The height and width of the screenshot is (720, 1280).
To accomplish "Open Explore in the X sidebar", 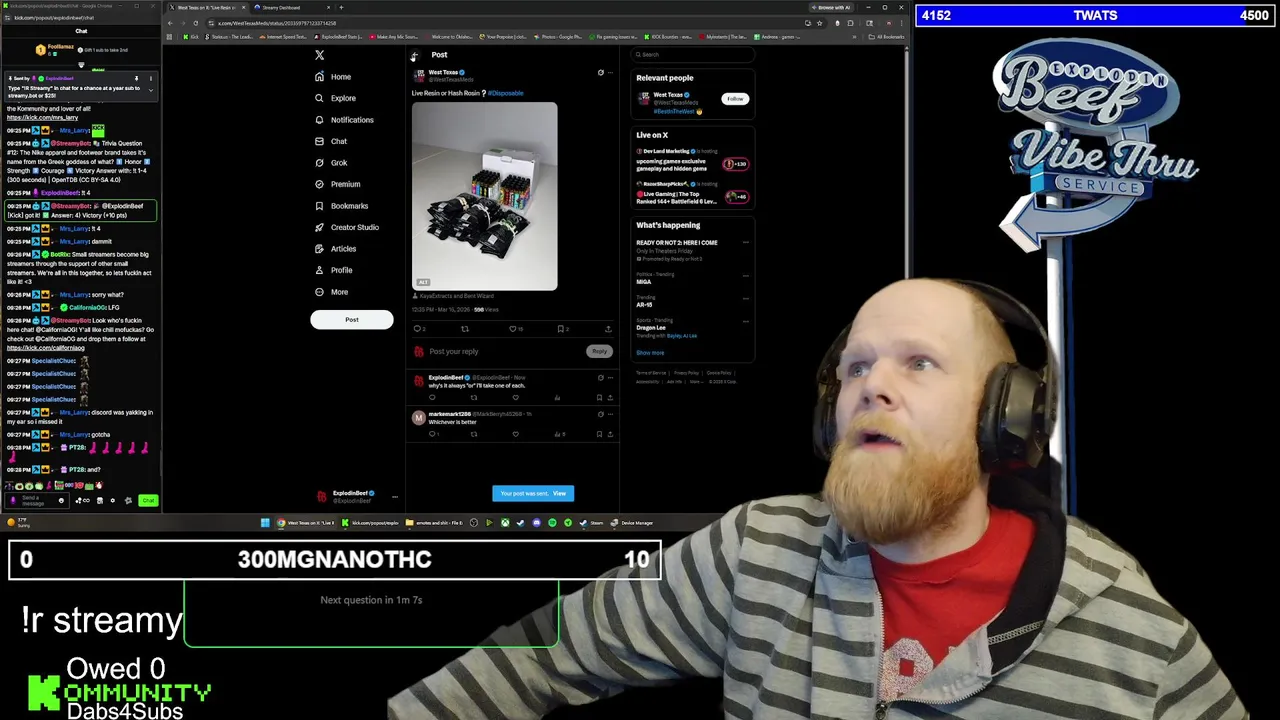I will 335,98.
